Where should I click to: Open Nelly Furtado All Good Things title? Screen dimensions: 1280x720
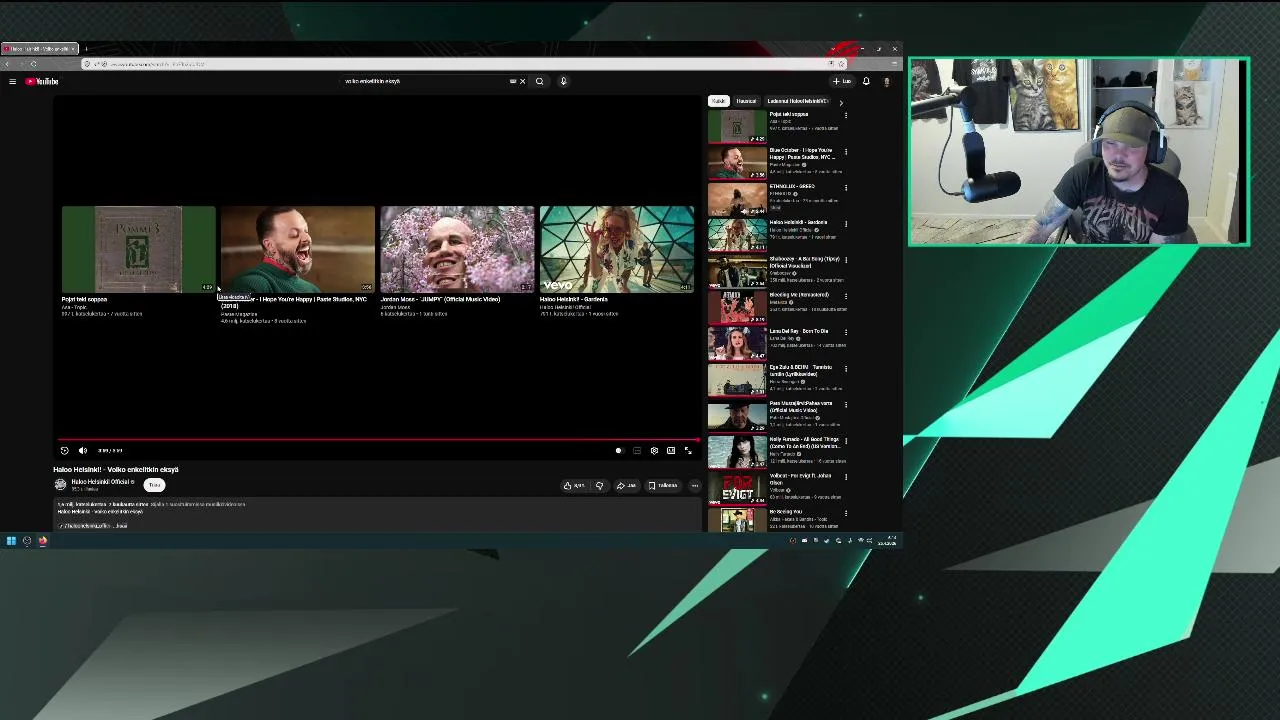tap(804, 442)
